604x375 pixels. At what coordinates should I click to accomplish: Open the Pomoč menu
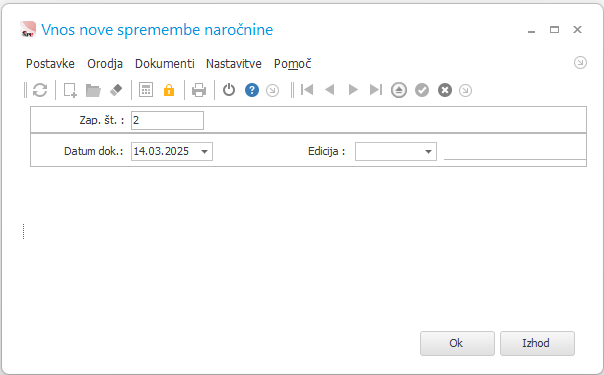point(292,64)
